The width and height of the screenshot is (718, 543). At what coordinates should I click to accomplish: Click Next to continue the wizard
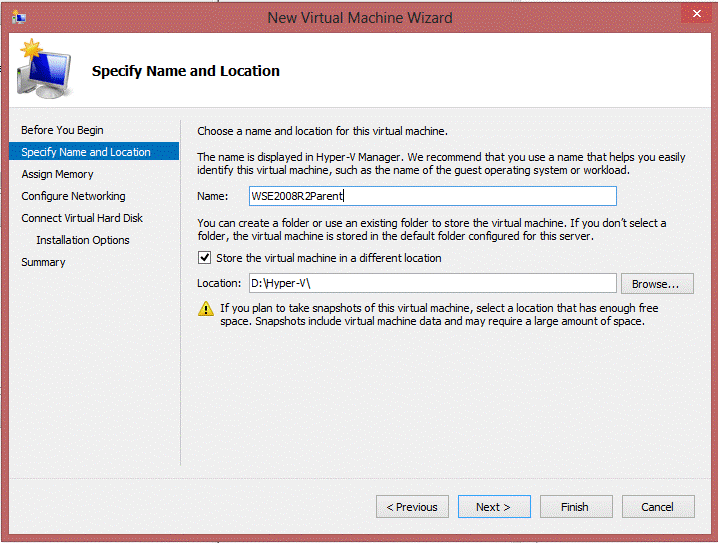[494, 507]
